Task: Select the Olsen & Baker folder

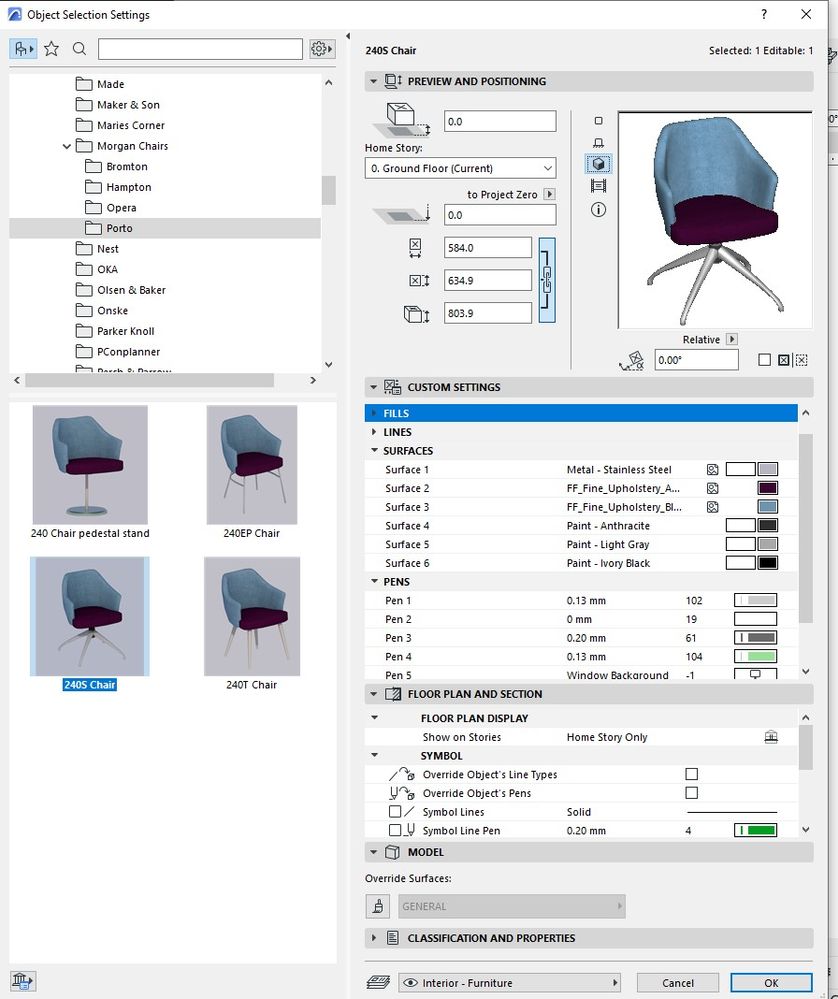Action: pos(131,290)
